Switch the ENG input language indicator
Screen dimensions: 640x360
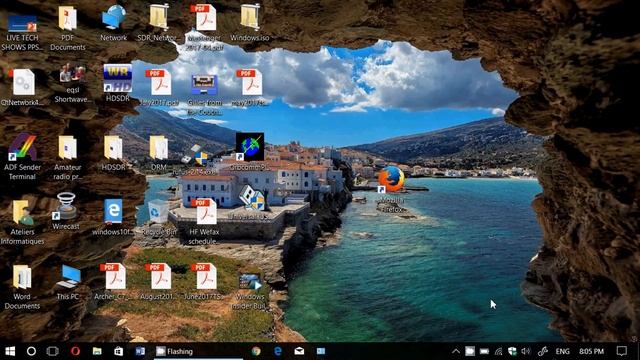point(562,351)
